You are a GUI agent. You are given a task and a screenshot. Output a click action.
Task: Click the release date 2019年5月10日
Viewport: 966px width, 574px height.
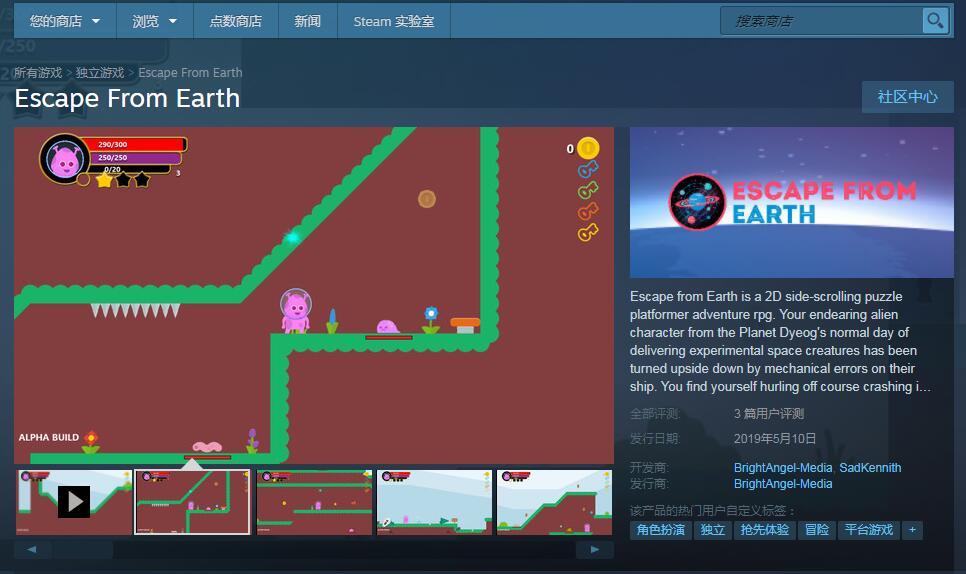pos(774,439)
